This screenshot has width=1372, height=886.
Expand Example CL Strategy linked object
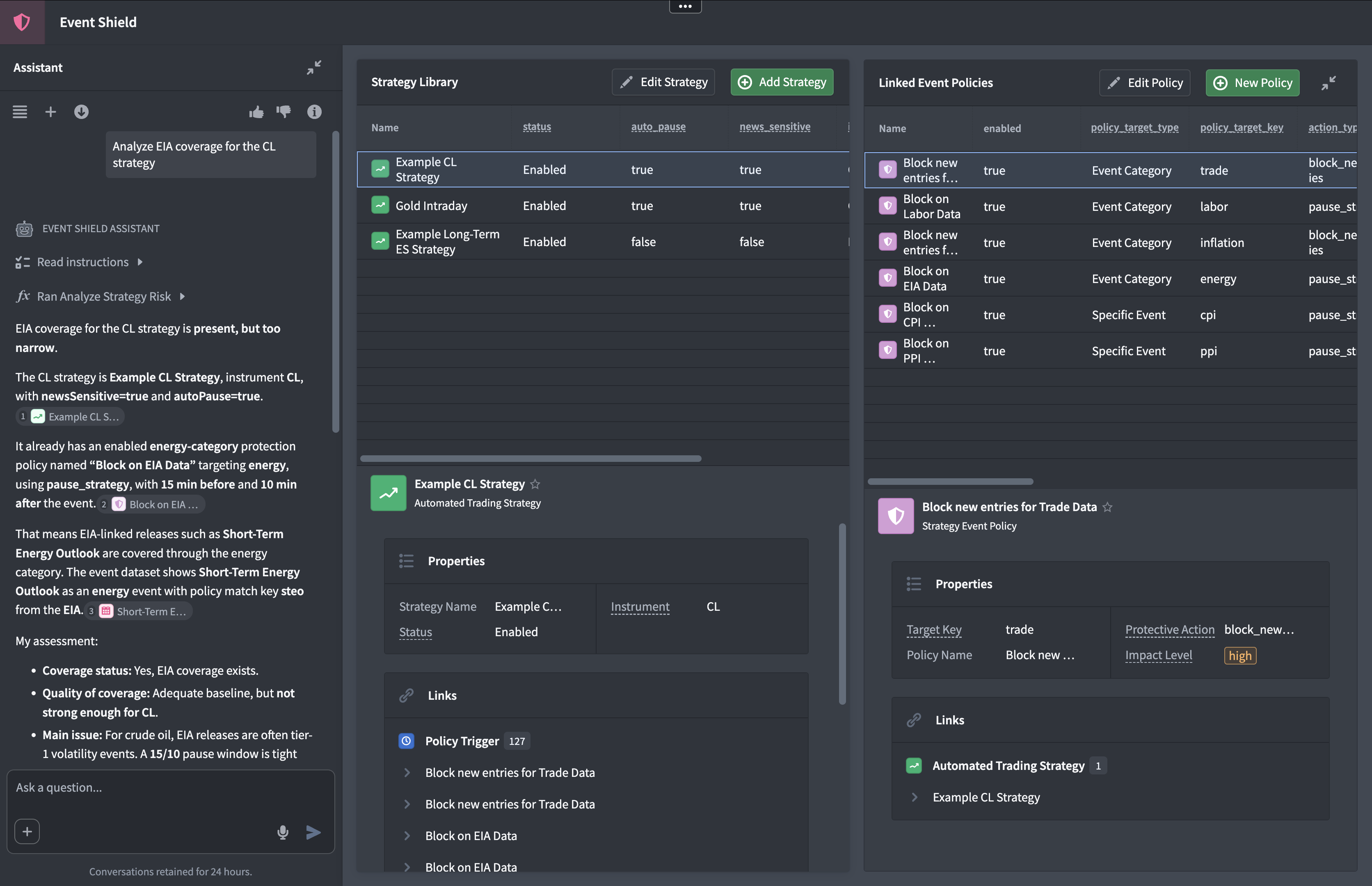(915, 797)
